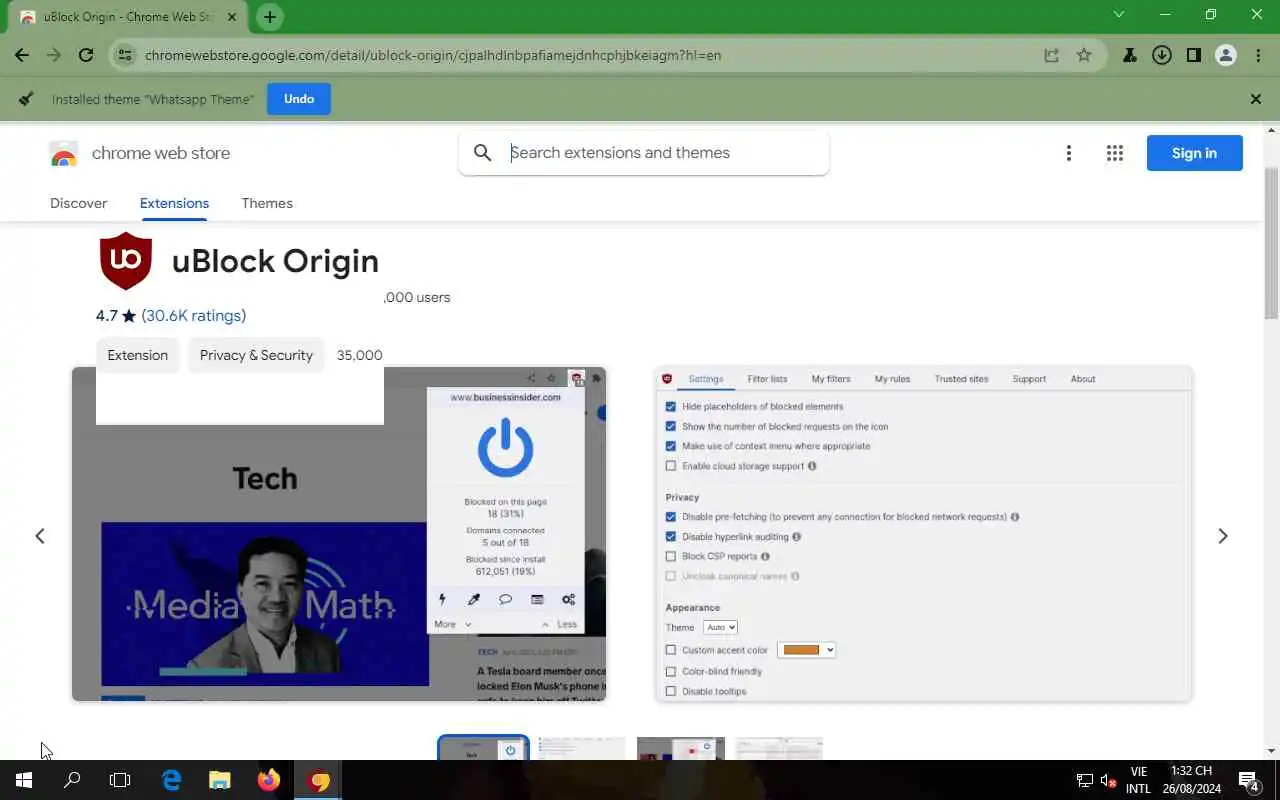Open the notification center icon
Viewport: 1280px width, 800px height.
point(1248,780)
